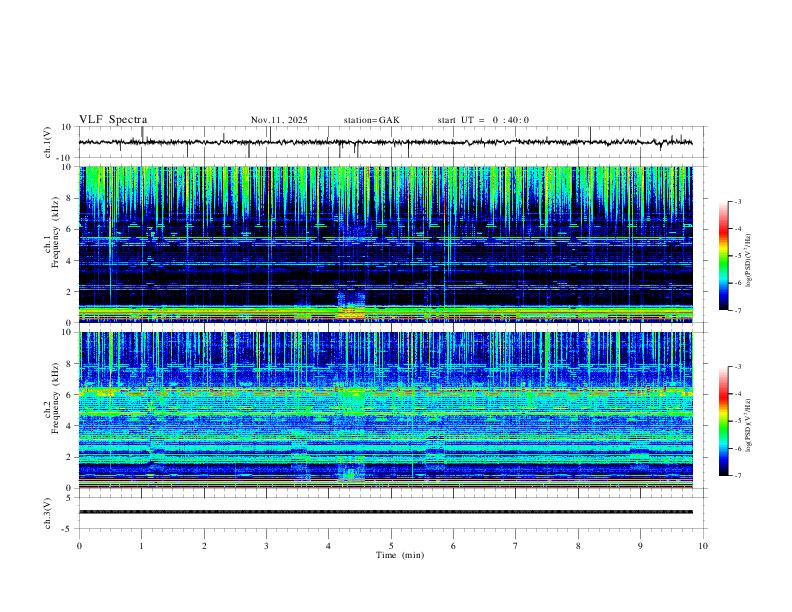Click the ch.2 color scale bar

click(x=723, y=421)
